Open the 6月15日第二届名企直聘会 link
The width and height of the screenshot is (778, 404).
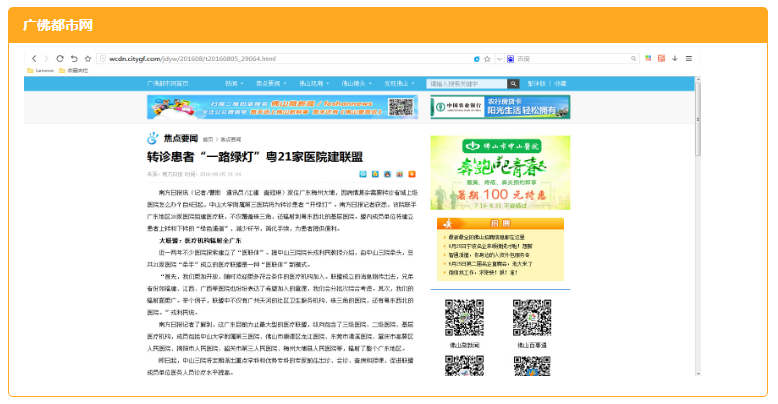point(490,264)
